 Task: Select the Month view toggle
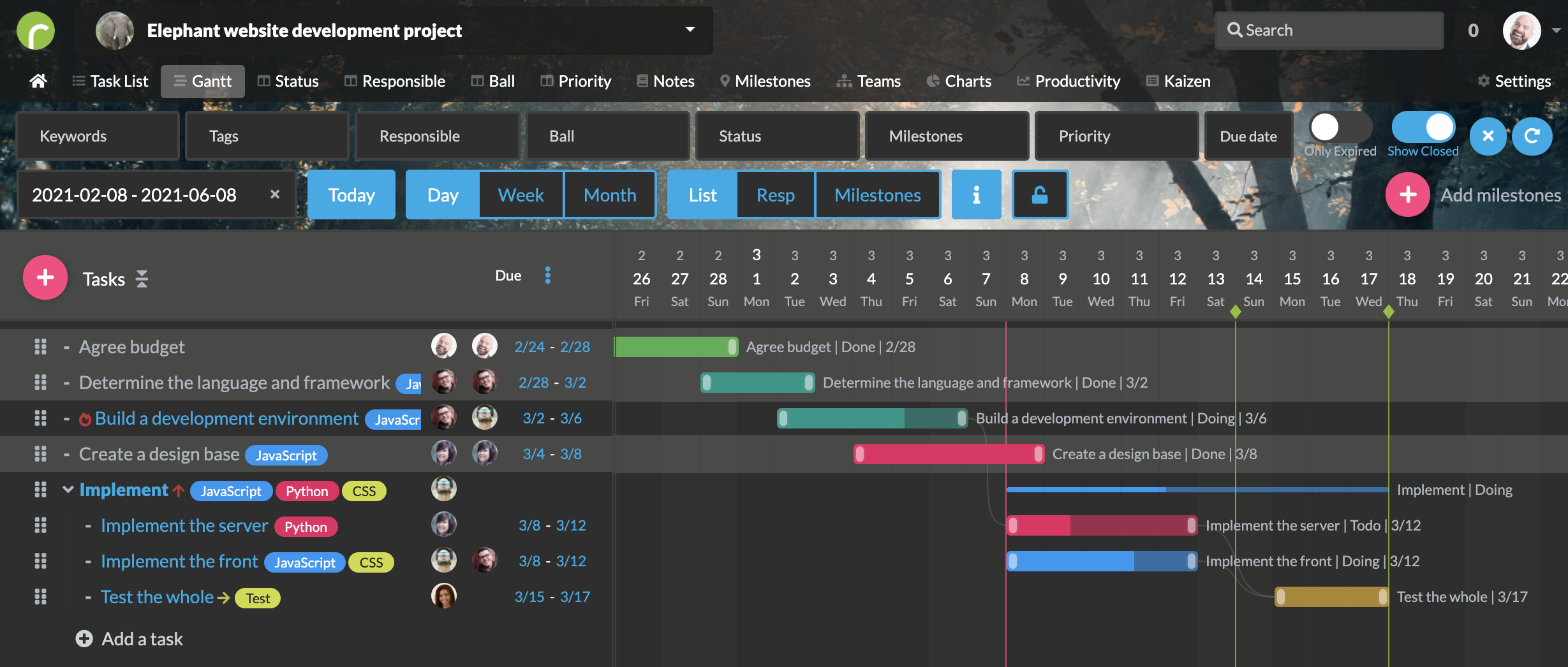[x=610, y=194]
